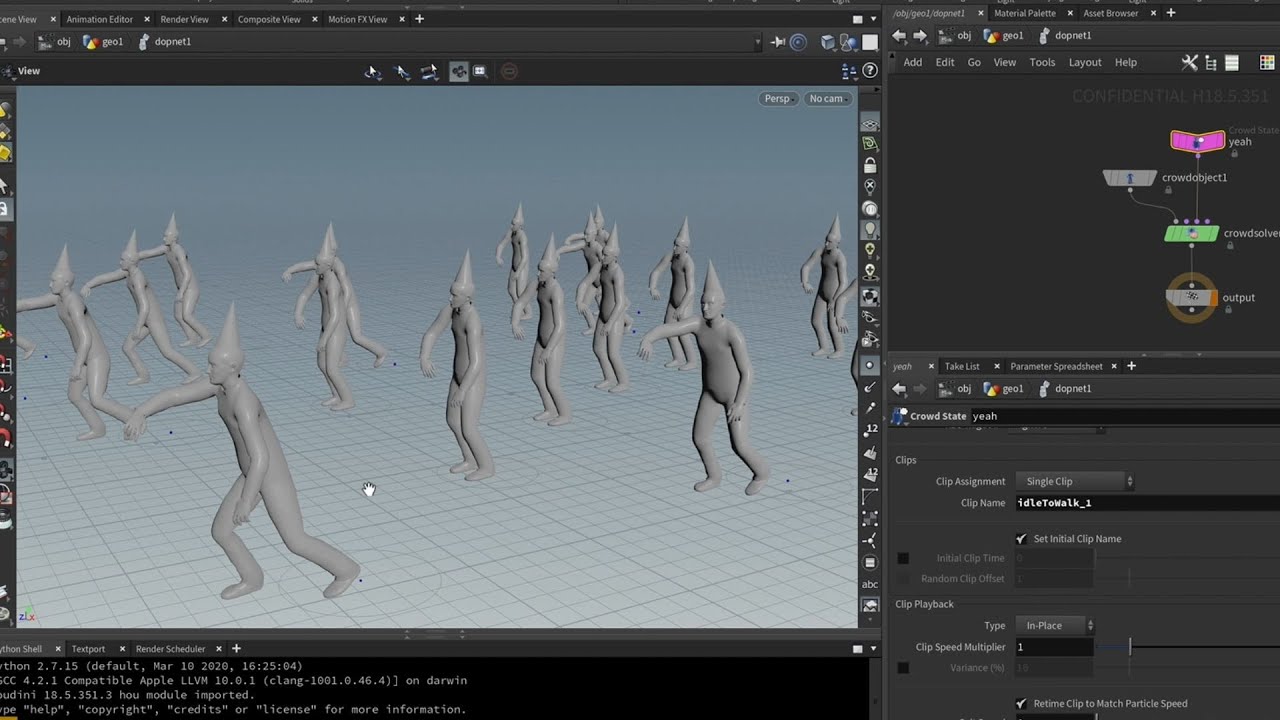Switch to the Animation Editor tab
Viewport: 1280px width, 720px height.
100,19
